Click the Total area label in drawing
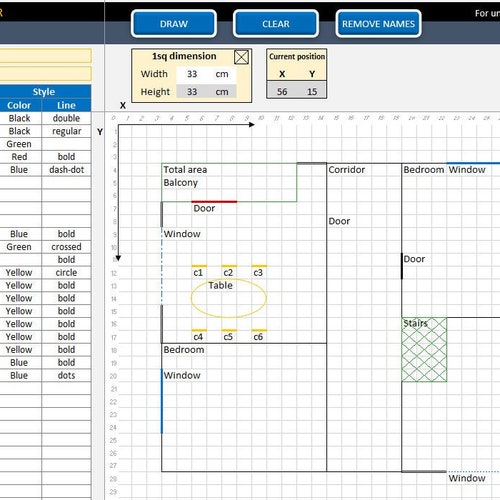The image size is (500, 500). [x=185, y=170]
